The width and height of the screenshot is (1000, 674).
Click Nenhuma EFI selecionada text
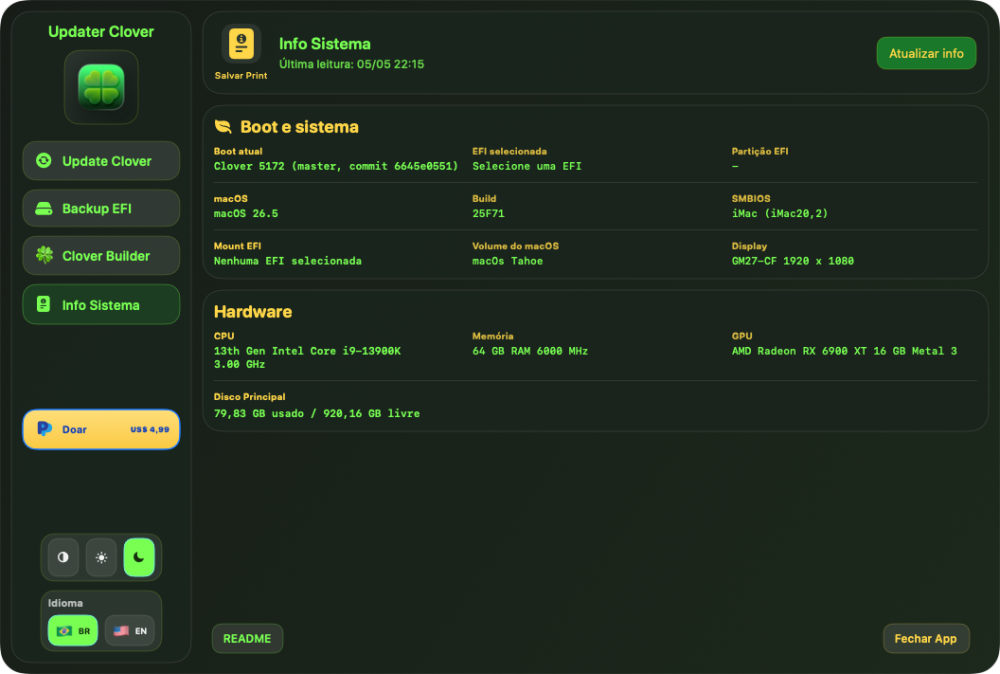(x=288, y=260)
